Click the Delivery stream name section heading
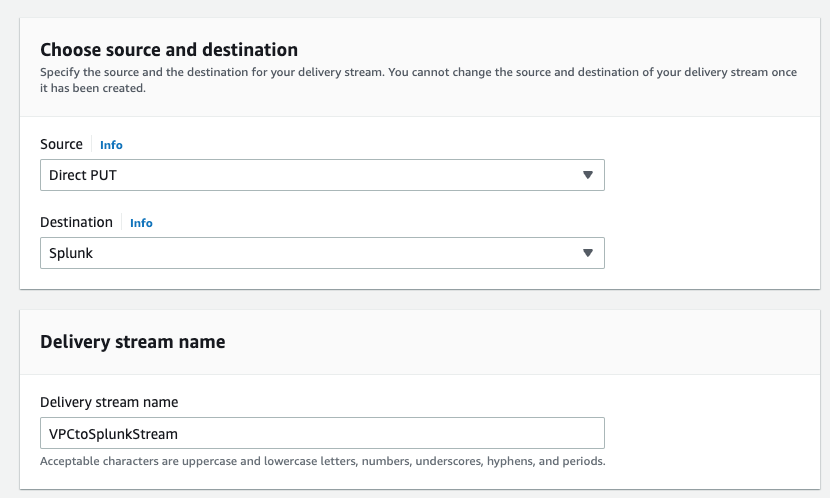Screen dimensions: 830x498 [132, 342]
